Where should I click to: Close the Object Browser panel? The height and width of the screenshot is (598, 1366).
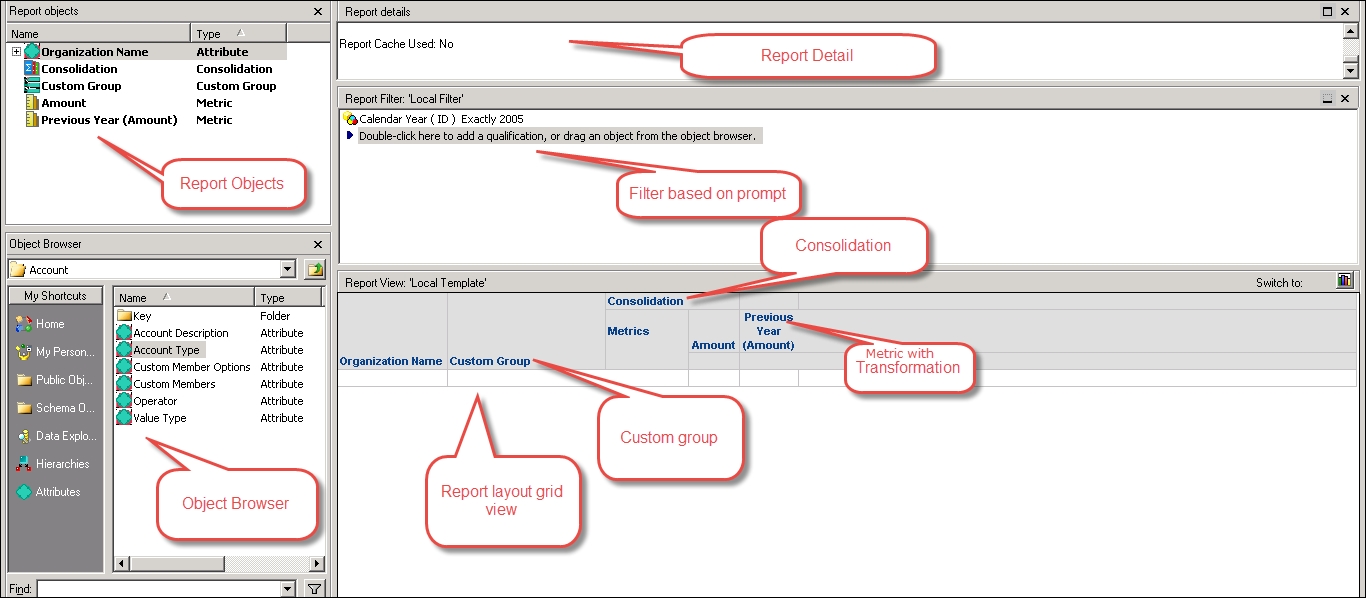pos(318,244)
